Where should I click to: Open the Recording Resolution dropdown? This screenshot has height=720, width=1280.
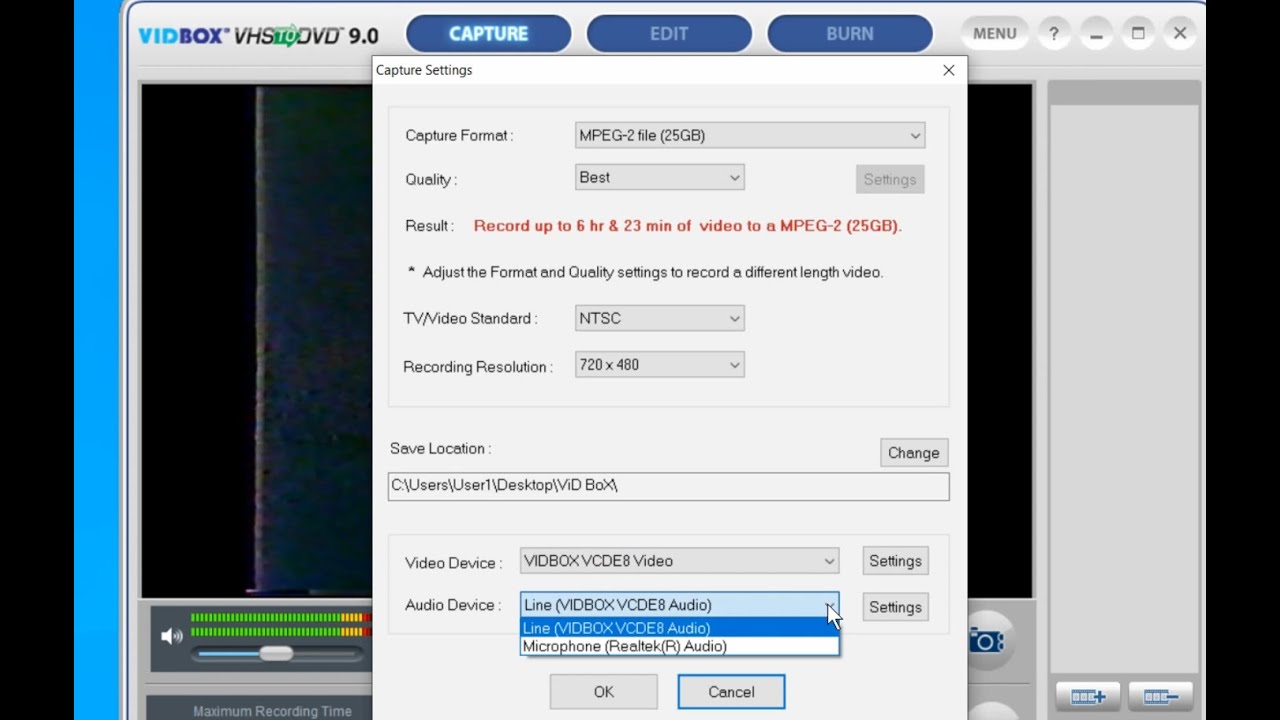click(660, 365)
